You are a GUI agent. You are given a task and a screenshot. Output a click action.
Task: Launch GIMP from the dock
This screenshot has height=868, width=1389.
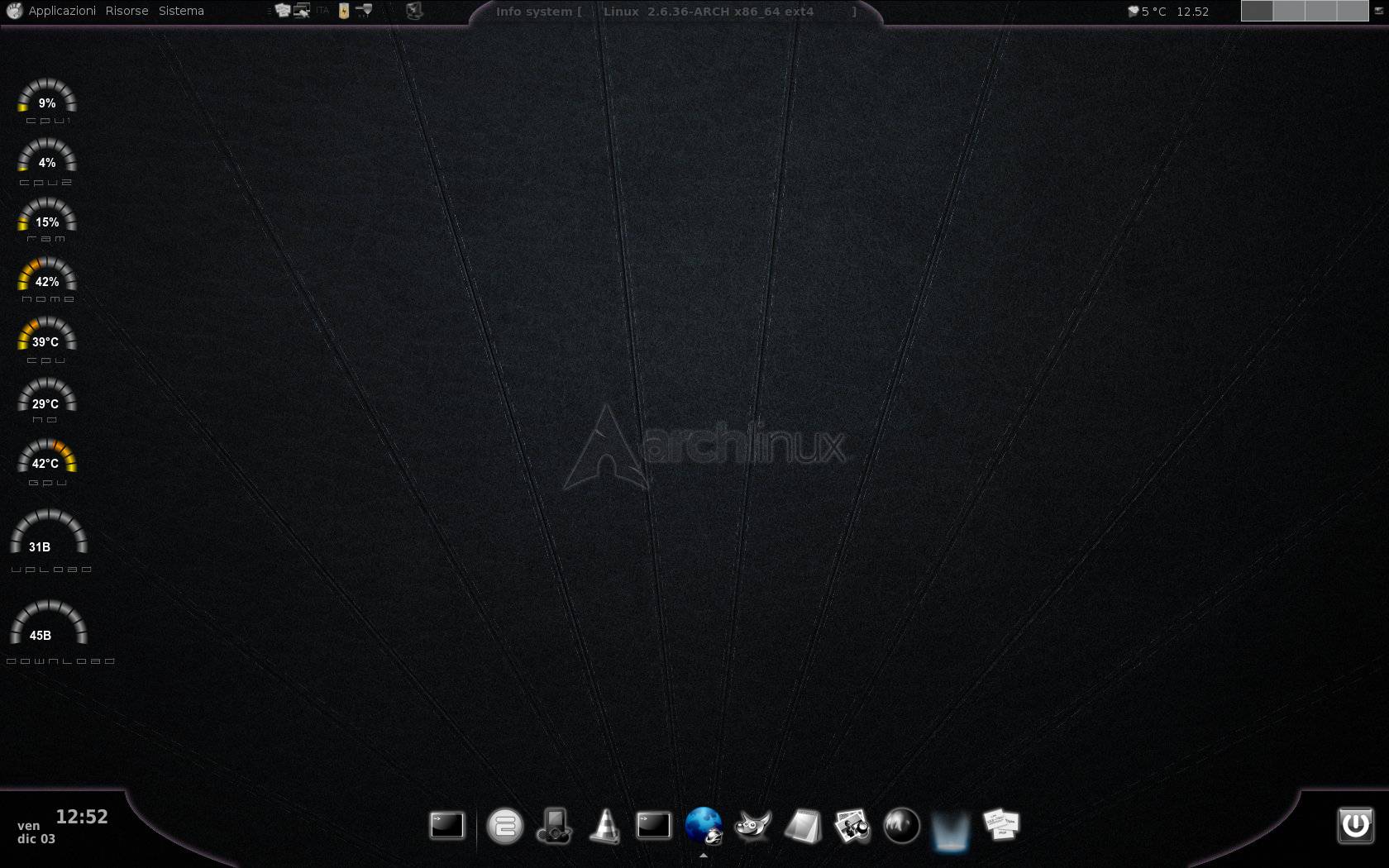(x=753, y=825)
